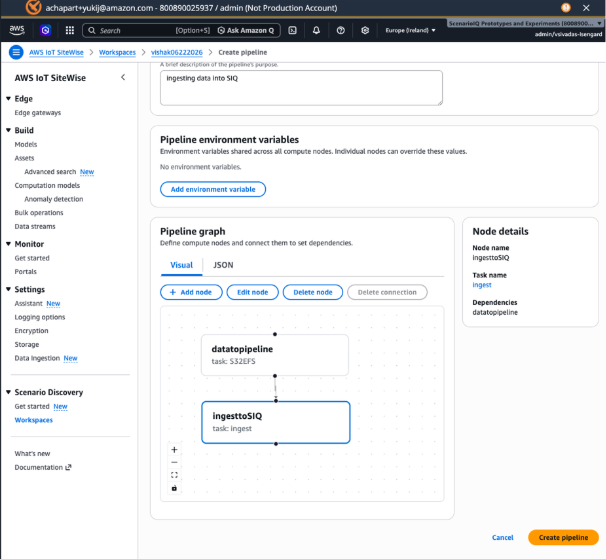Click the bottom handle of ingesttoSIQ node

pos(276,444)
